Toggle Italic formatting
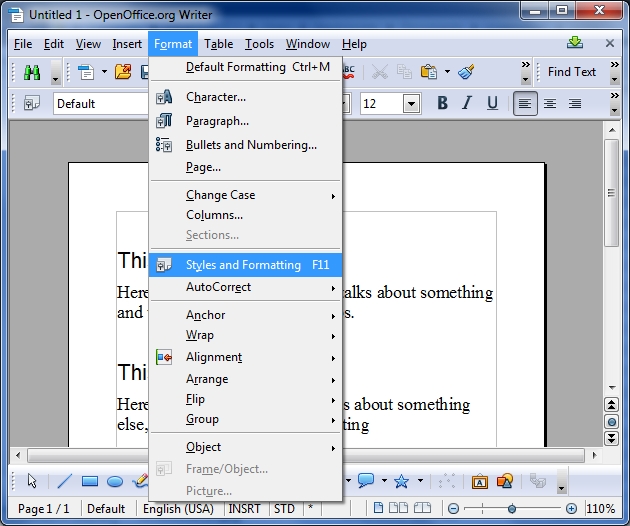This screenshot has width=630, height=526. pos(467,103)
